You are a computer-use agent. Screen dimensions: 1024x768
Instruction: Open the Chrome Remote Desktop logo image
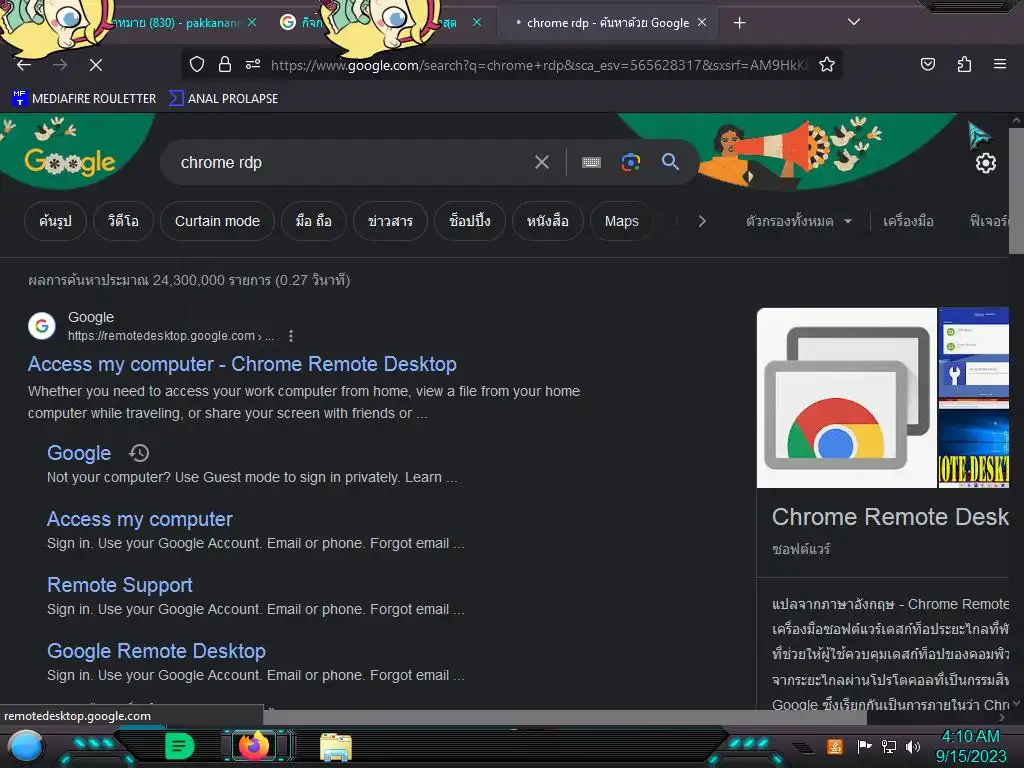(846, 398)
